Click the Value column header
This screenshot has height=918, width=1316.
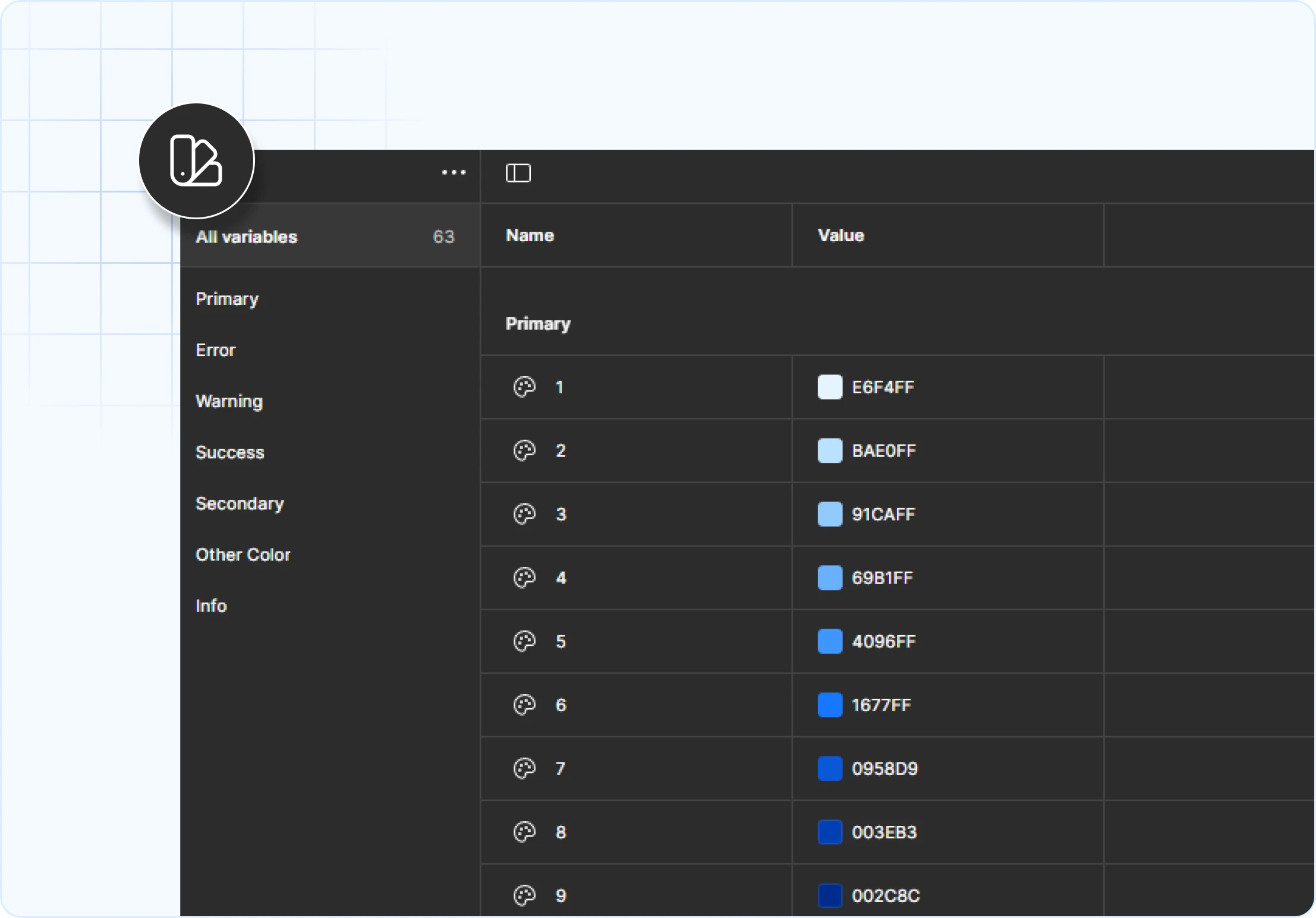pyautogui.click(x=840, y=235)
